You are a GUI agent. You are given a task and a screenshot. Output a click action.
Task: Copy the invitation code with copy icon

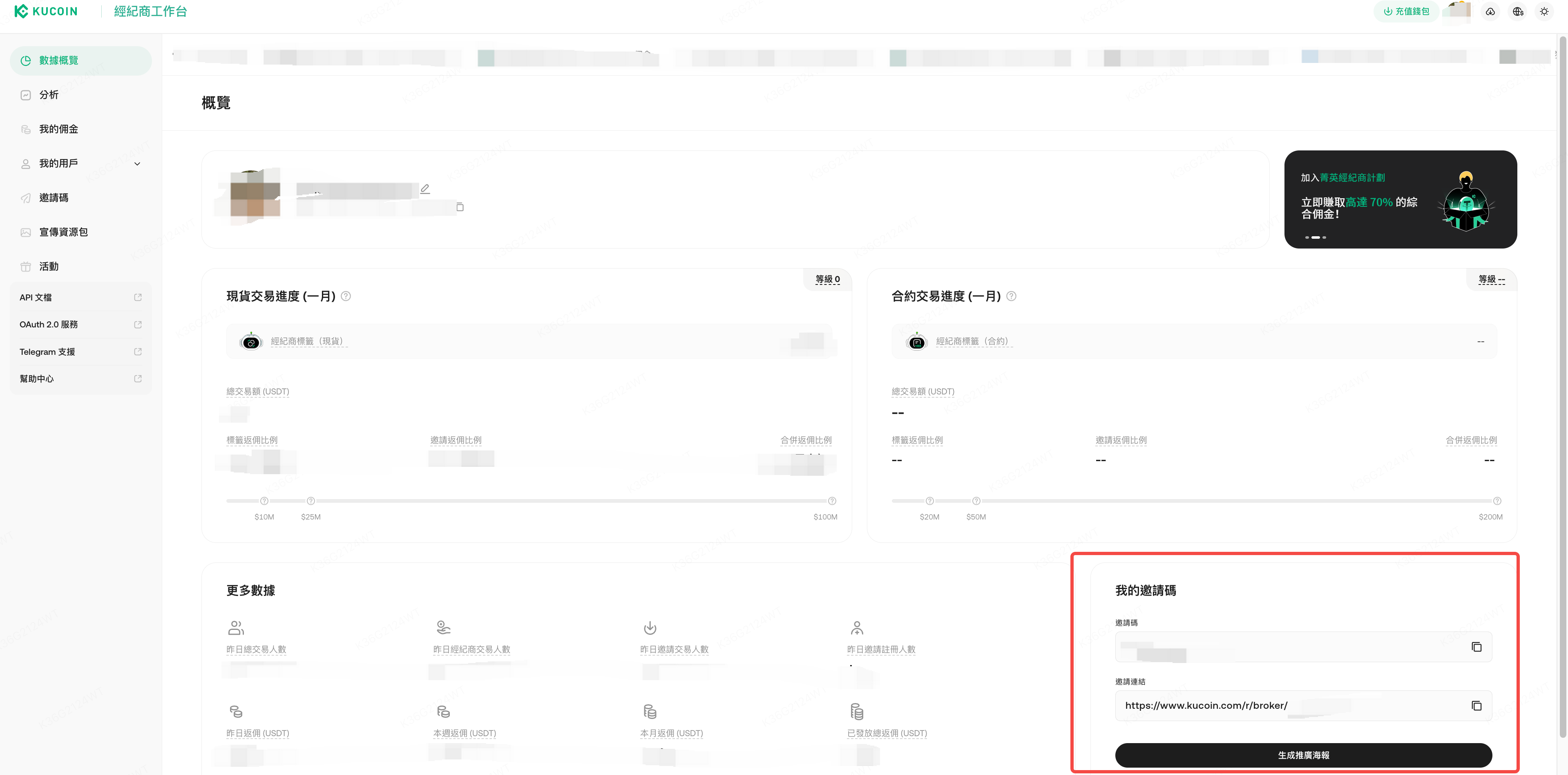1476,647
